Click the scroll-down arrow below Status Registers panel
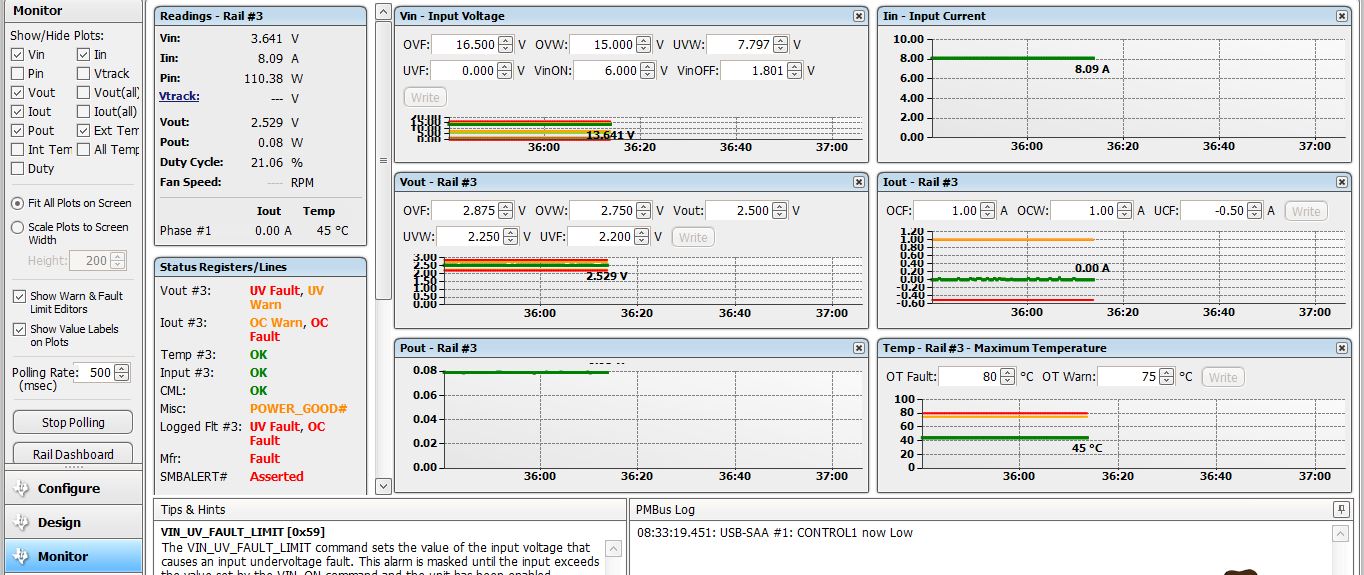This screenshot has height=575, width=1364. click(383, 486)
